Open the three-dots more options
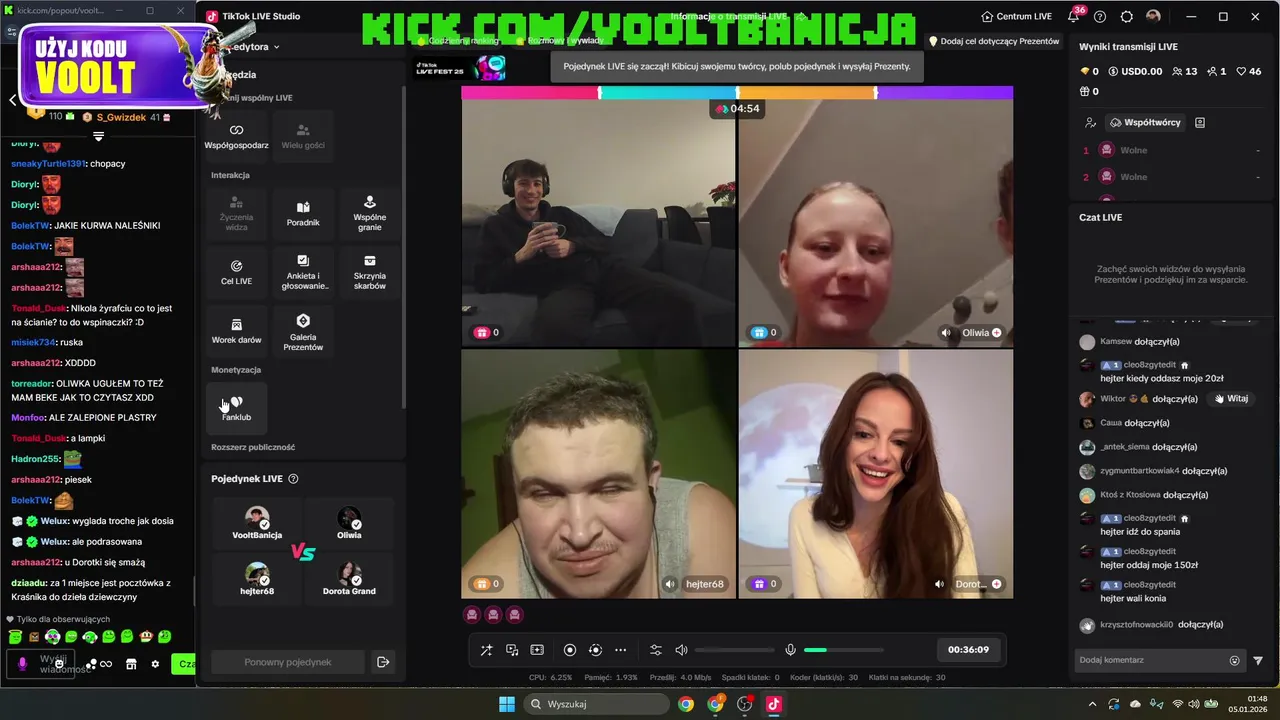This screenshot has height=720, width=1280. (x=620, y=650)
